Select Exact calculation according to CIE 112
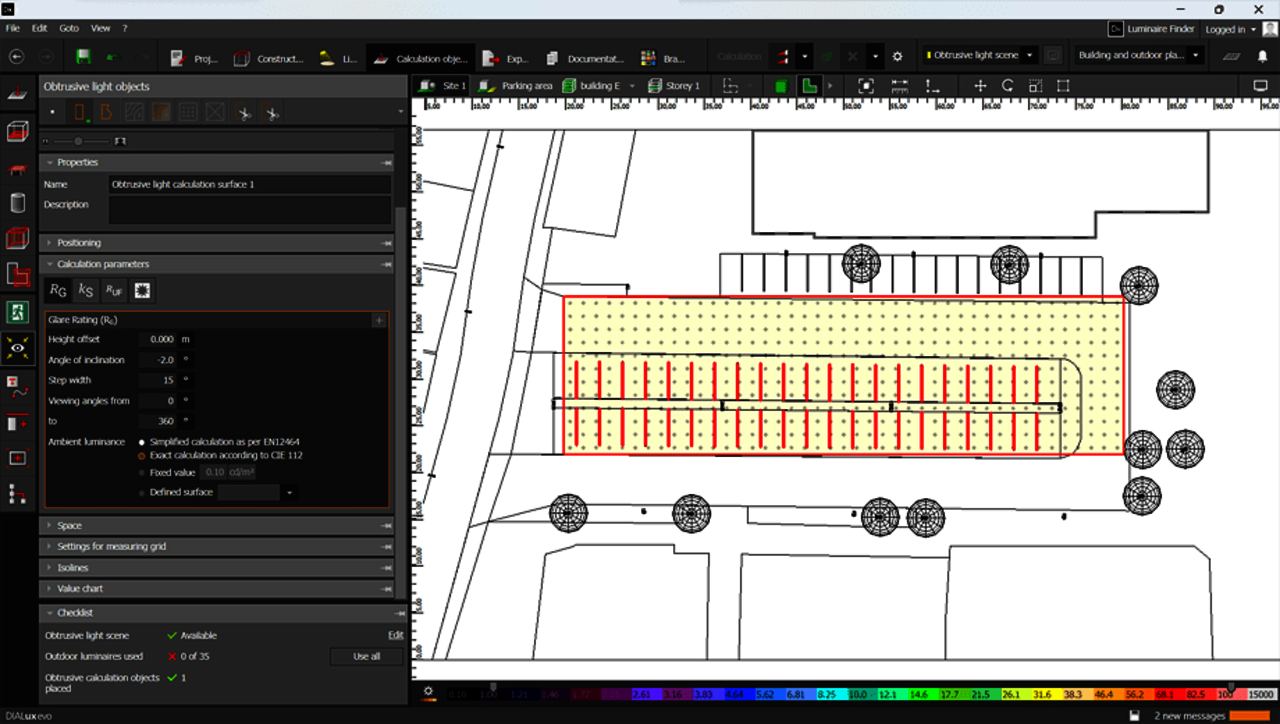This screenshot has width=1280, height=724. pos(142,456)
